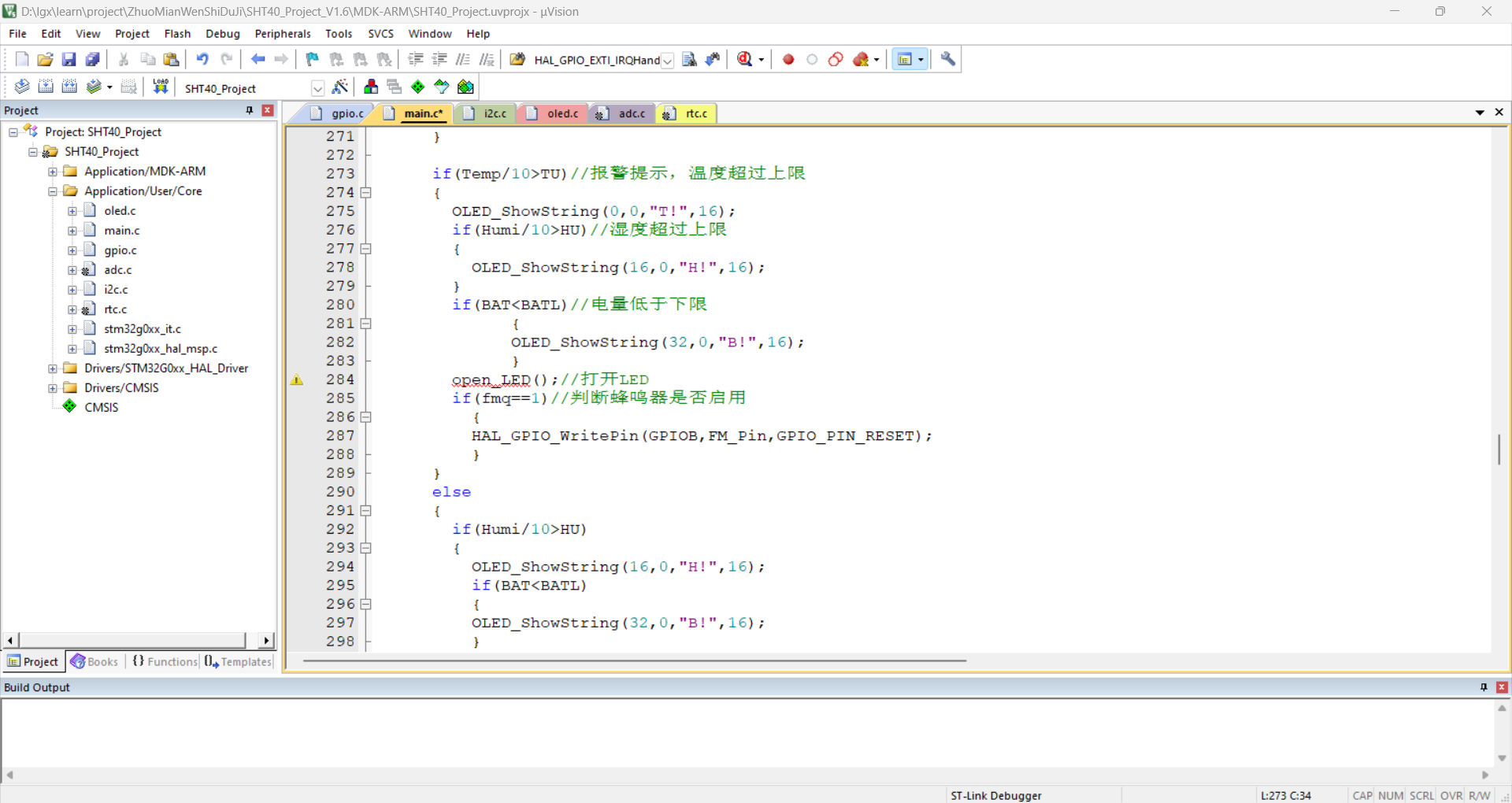Click the editor horizontal scrollbar
The height and width of the screenshot is (803, 1512).
click(x=634, y=661)
